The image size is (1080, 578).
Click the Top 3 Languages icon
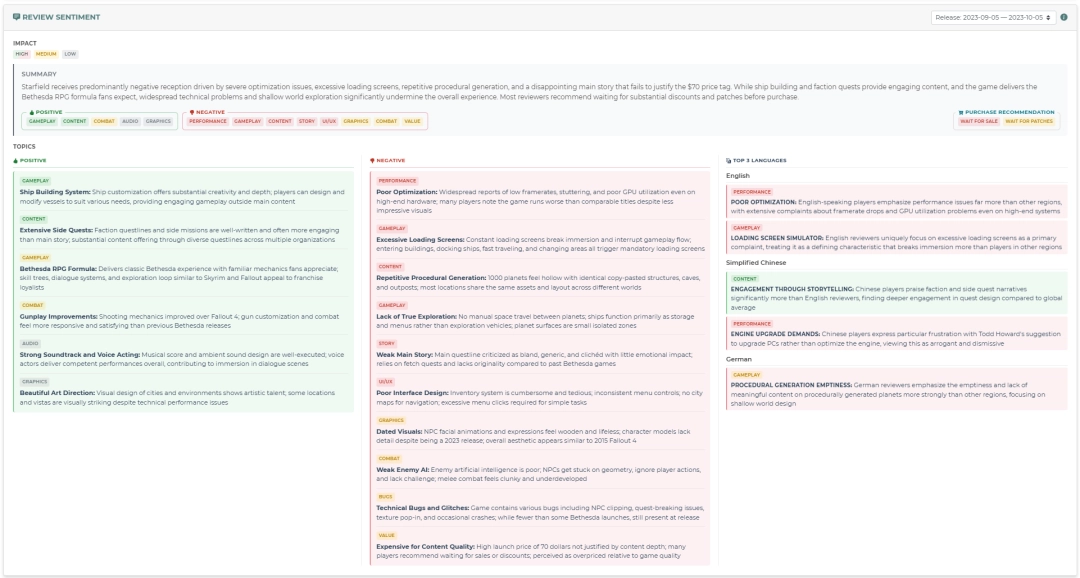pos(728,160)
